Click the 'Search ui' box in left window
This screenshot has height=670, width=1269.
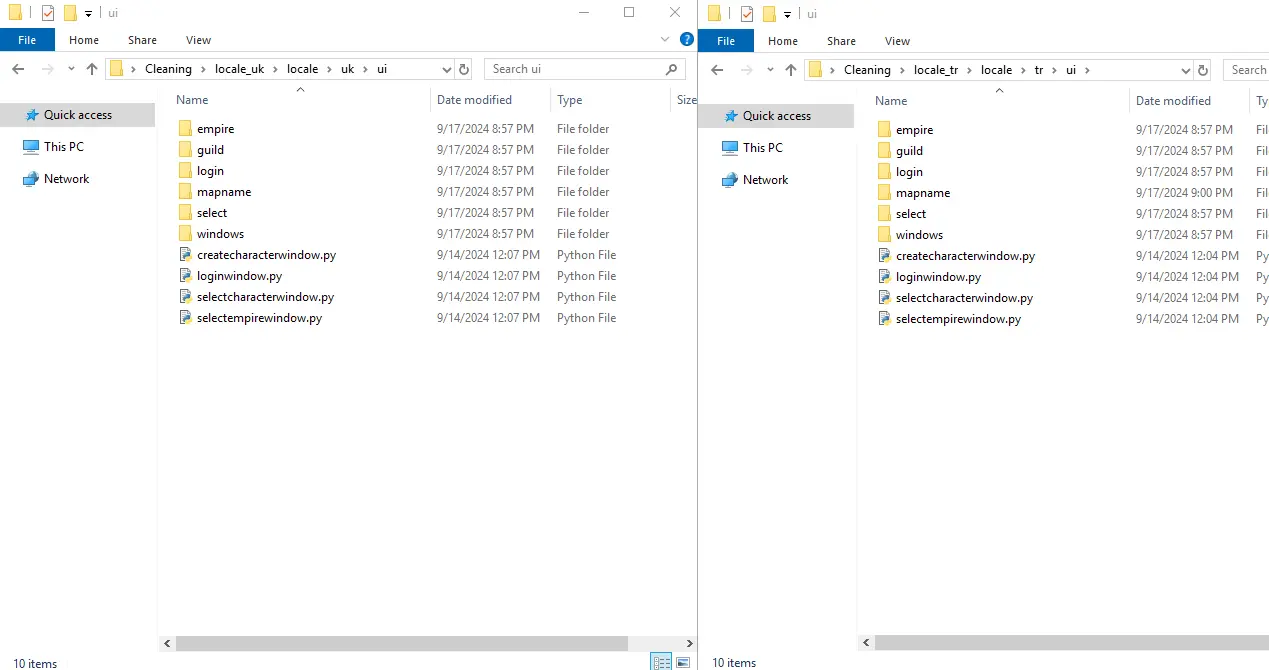(x=575, y=69)
